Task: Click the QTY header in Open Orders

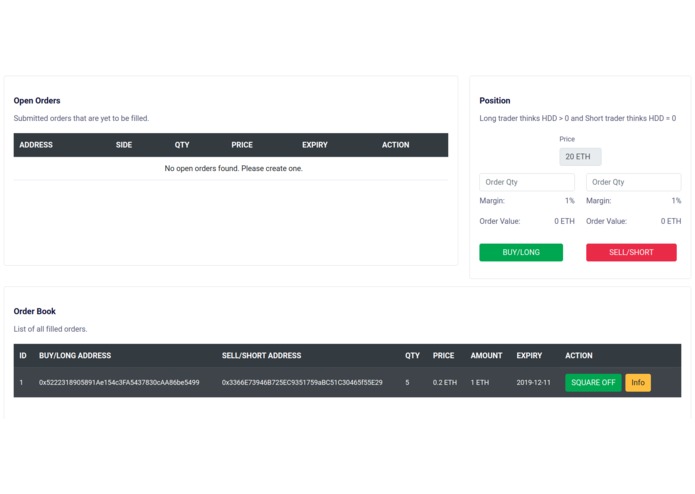Action: [182, 145]
